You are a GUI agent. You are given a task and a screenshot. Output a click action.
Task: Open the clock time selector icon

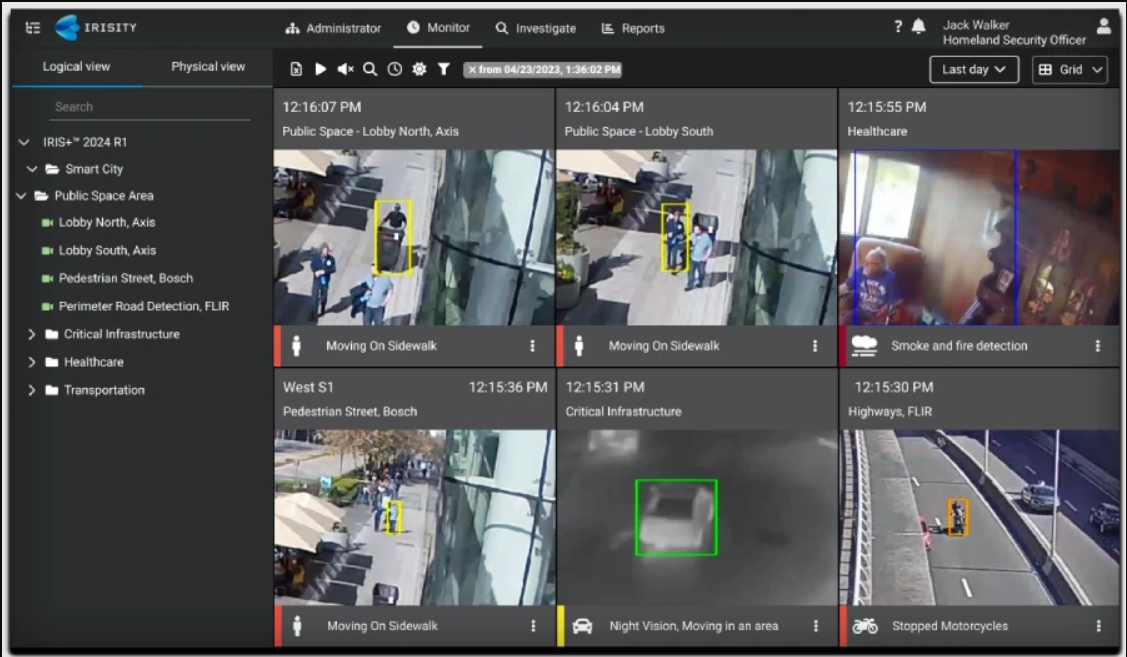[x=395, y=69]
